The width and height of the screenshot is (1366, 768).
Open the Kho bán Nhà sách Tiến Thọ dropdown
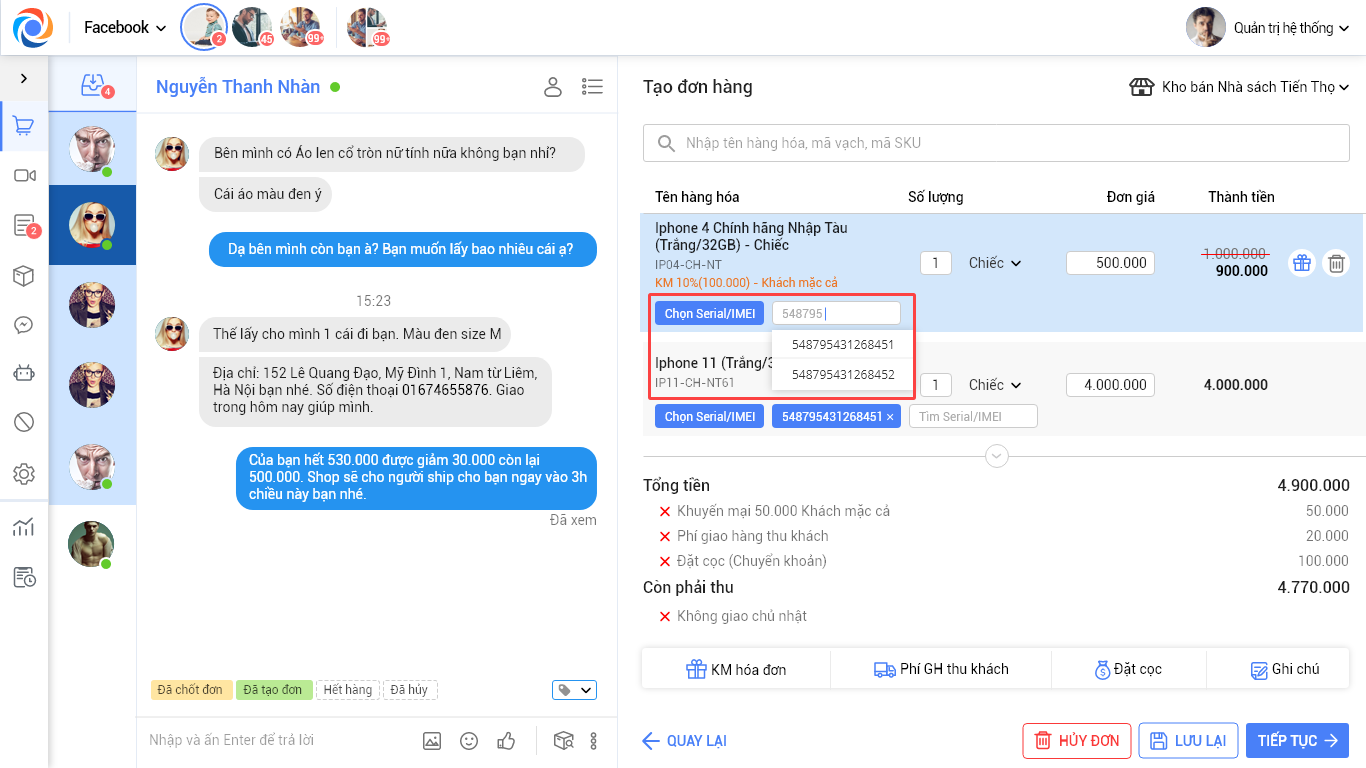click(1240, 87)
